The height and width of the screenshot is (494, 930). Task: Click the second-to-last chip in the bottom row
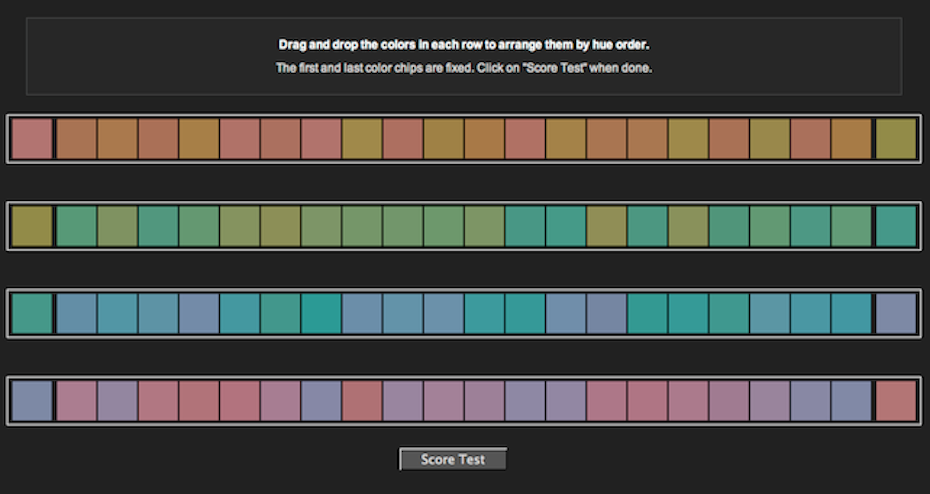tap(851, 400)
